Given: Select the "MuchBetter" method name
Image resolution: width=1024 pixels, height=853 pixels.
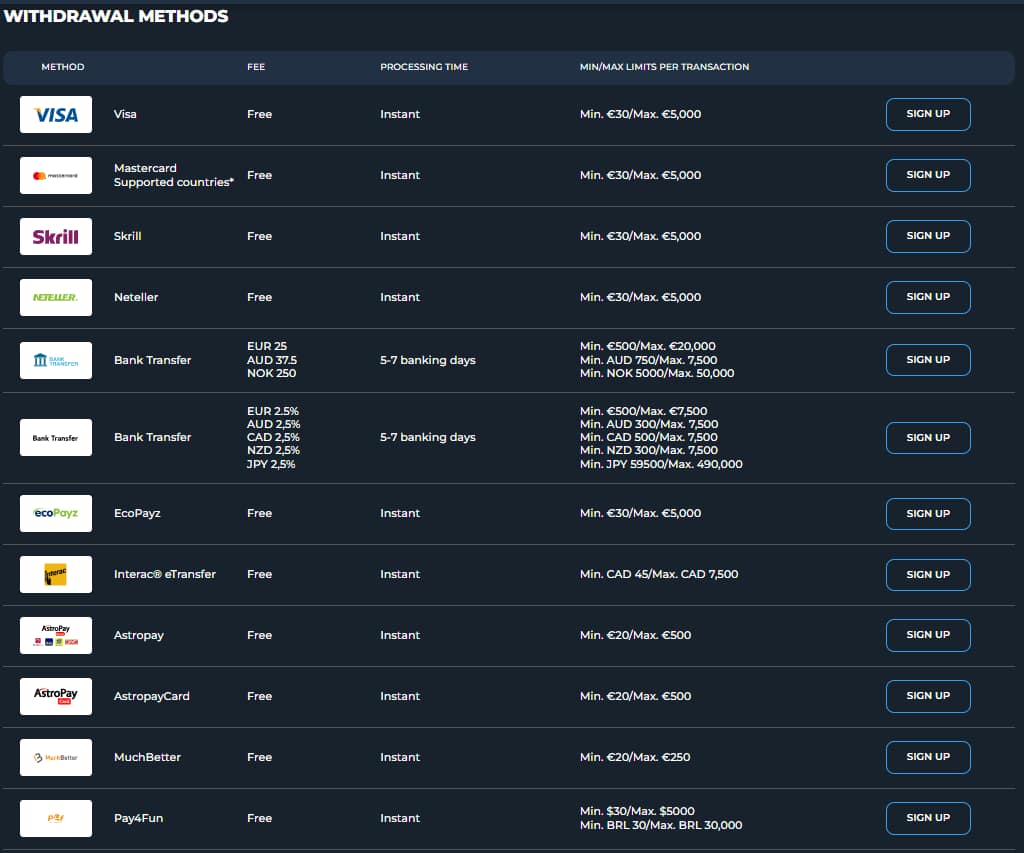Looking at the screenshot, I should [147, 757].
